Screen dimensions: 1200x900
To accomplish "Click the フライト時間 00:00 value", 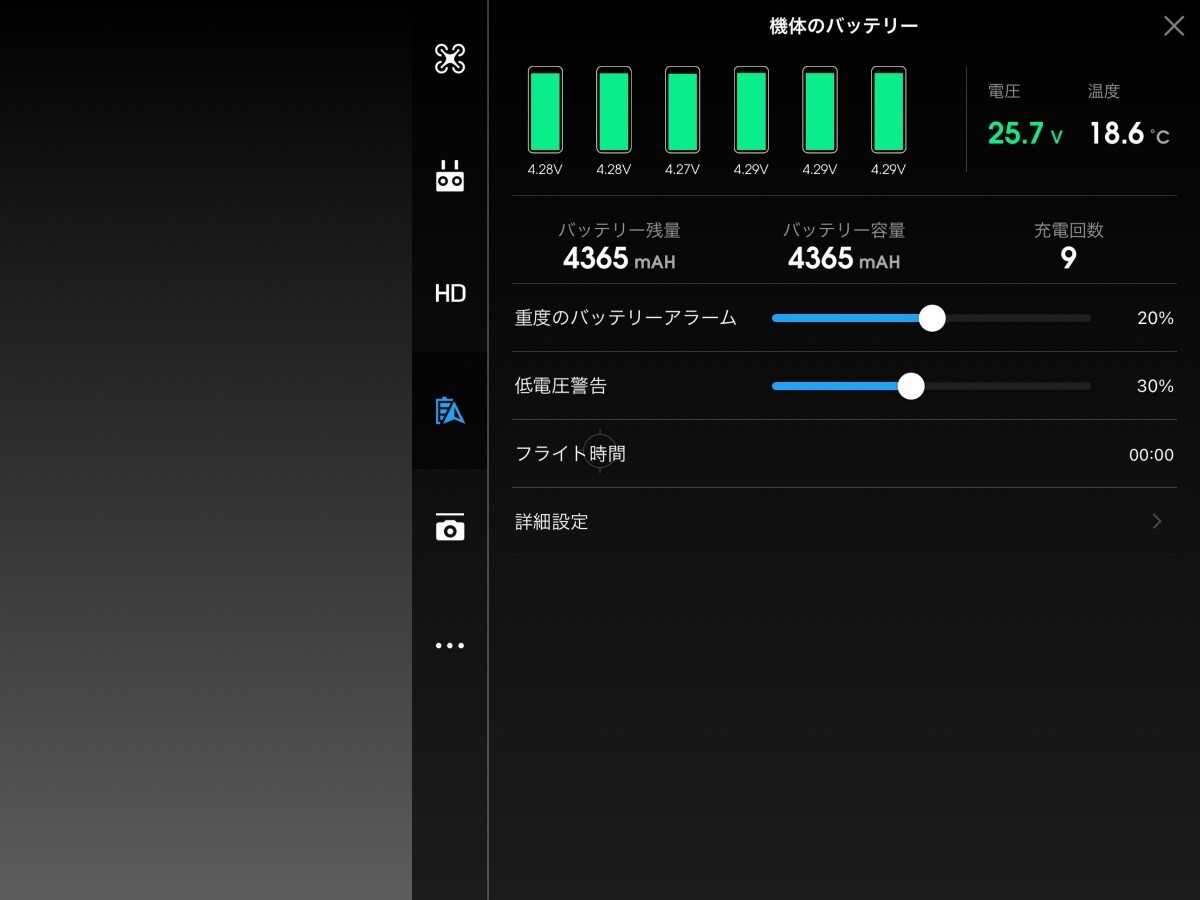I will tap(1151, 455).
